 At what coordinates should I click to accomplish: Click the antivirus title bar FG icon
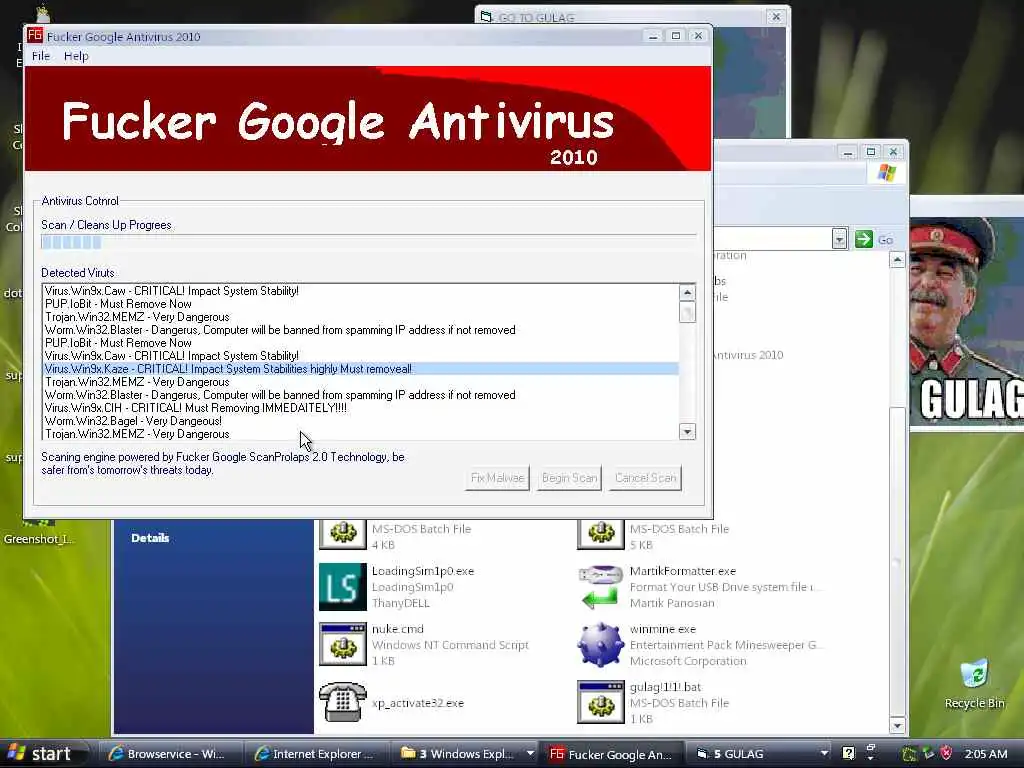pos(35,36)
